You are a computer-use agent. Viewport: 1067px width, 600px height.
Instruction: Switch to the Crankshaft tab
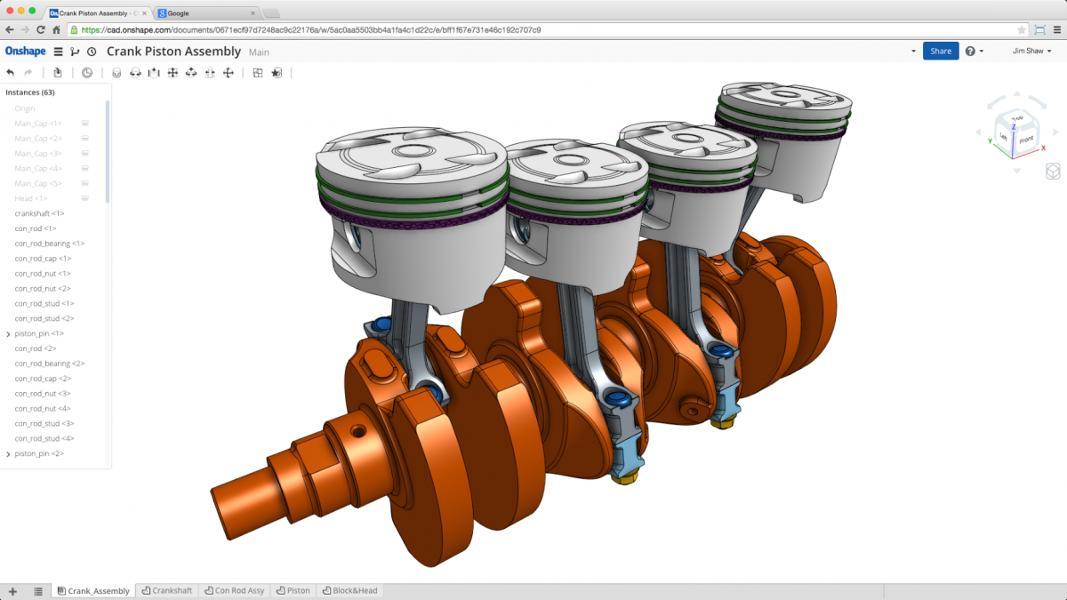pyautogui.click(x=167, y=591)
